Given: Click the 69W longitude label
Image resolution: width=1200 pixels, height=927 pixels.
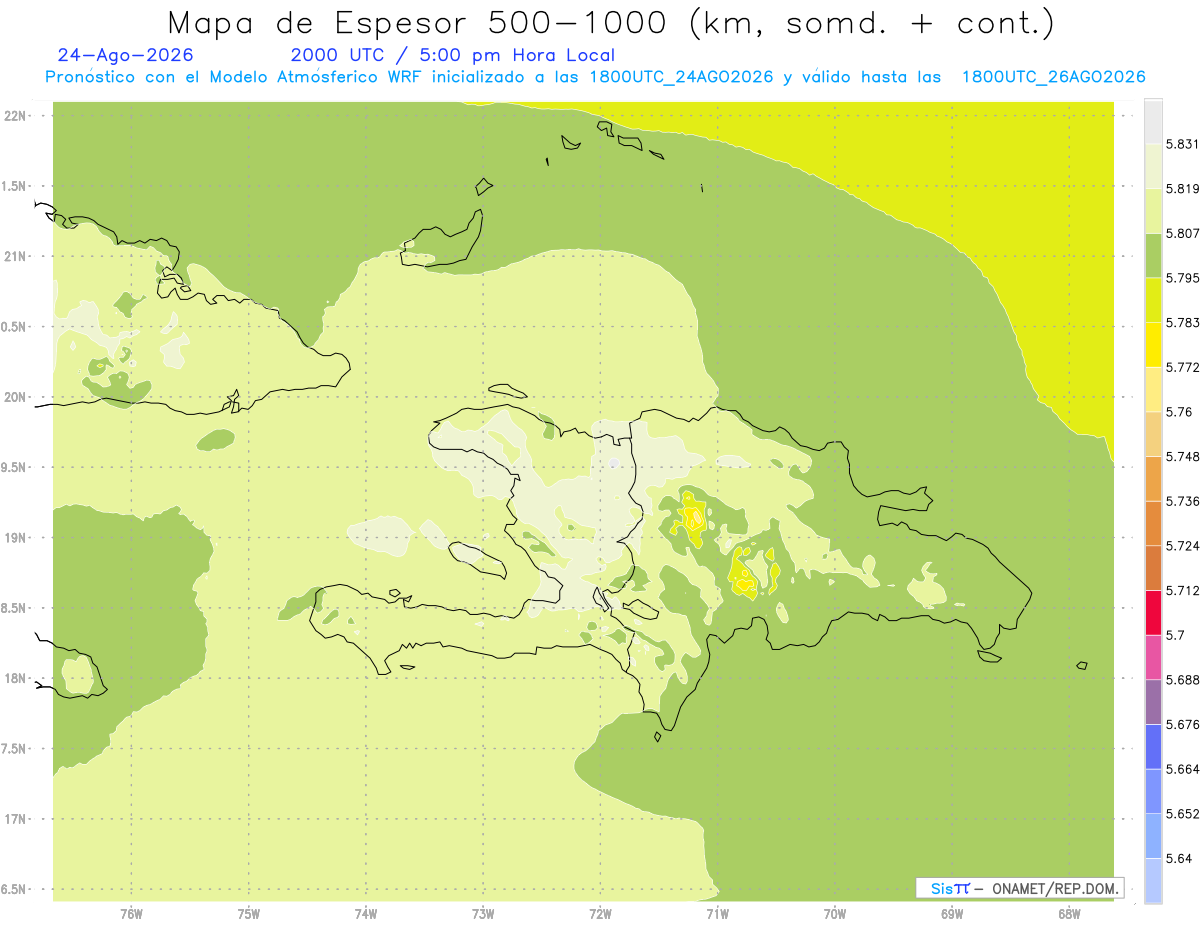Looking at the screenshot, I should pyautogui.click(x=952, y=914).
